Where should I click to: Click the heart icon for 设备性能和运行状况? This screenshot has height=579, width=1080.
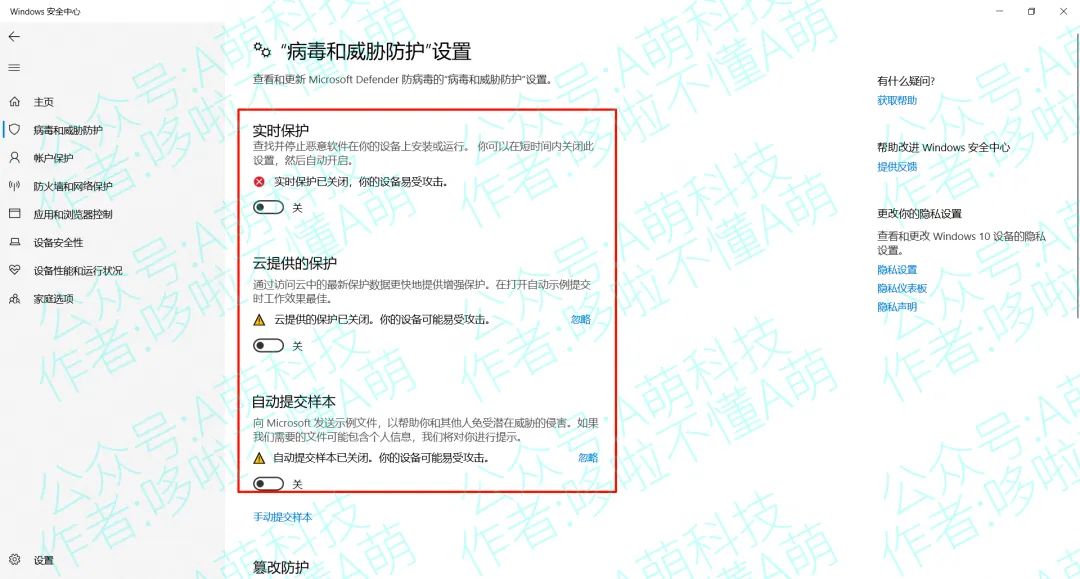pos(14,271)
